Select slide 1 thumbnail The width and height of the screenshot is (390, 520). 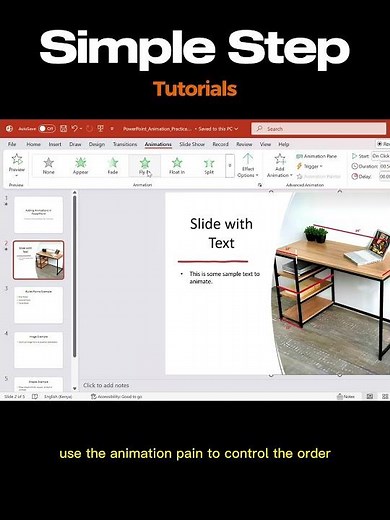tap(39, 215)
